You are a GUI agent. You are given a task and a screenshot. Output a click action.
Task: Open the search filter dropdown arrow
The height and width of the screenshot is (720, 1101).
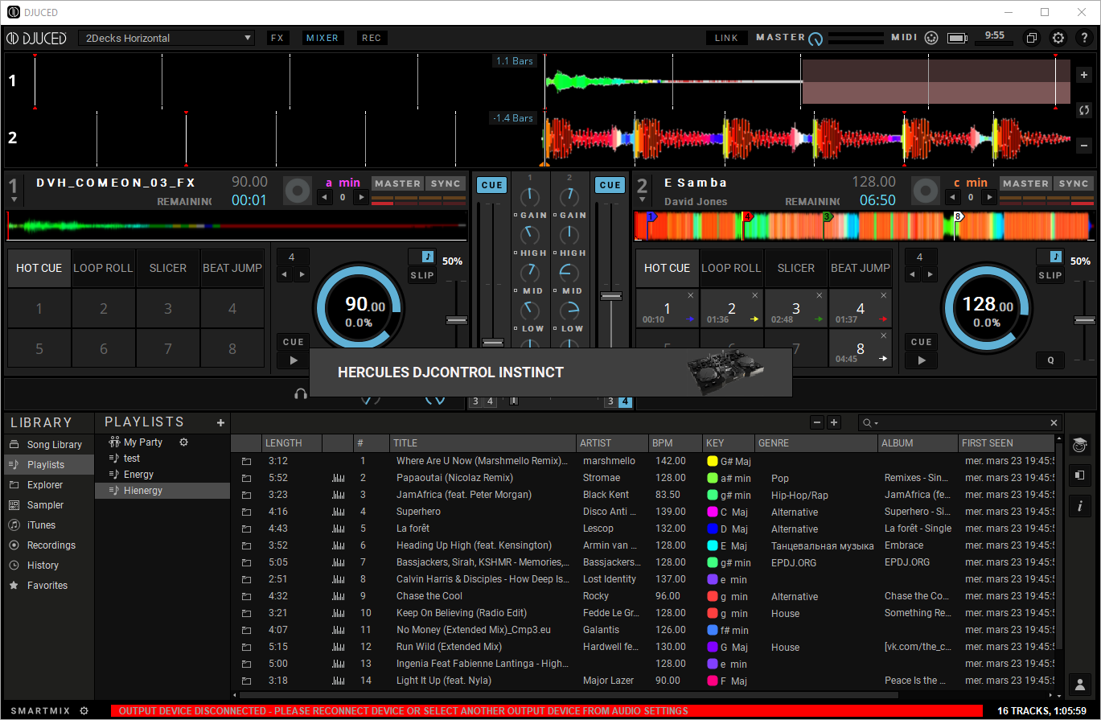[x=877, y=423]
